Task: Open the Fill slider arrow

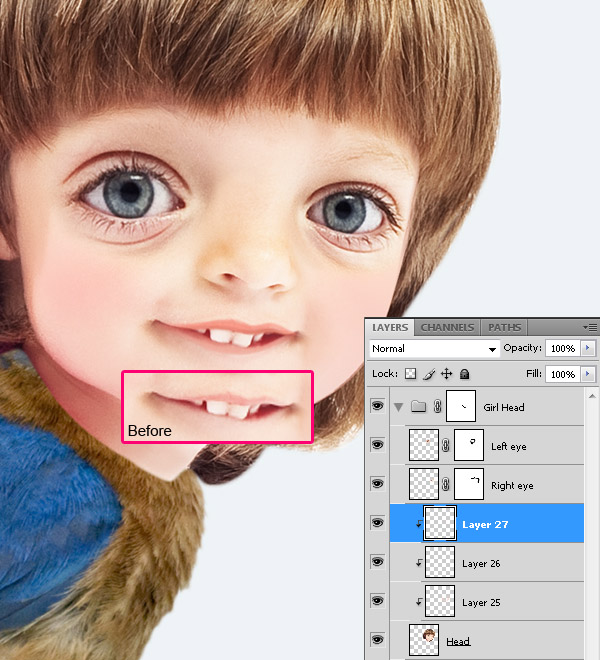Action: click(588, 374)
